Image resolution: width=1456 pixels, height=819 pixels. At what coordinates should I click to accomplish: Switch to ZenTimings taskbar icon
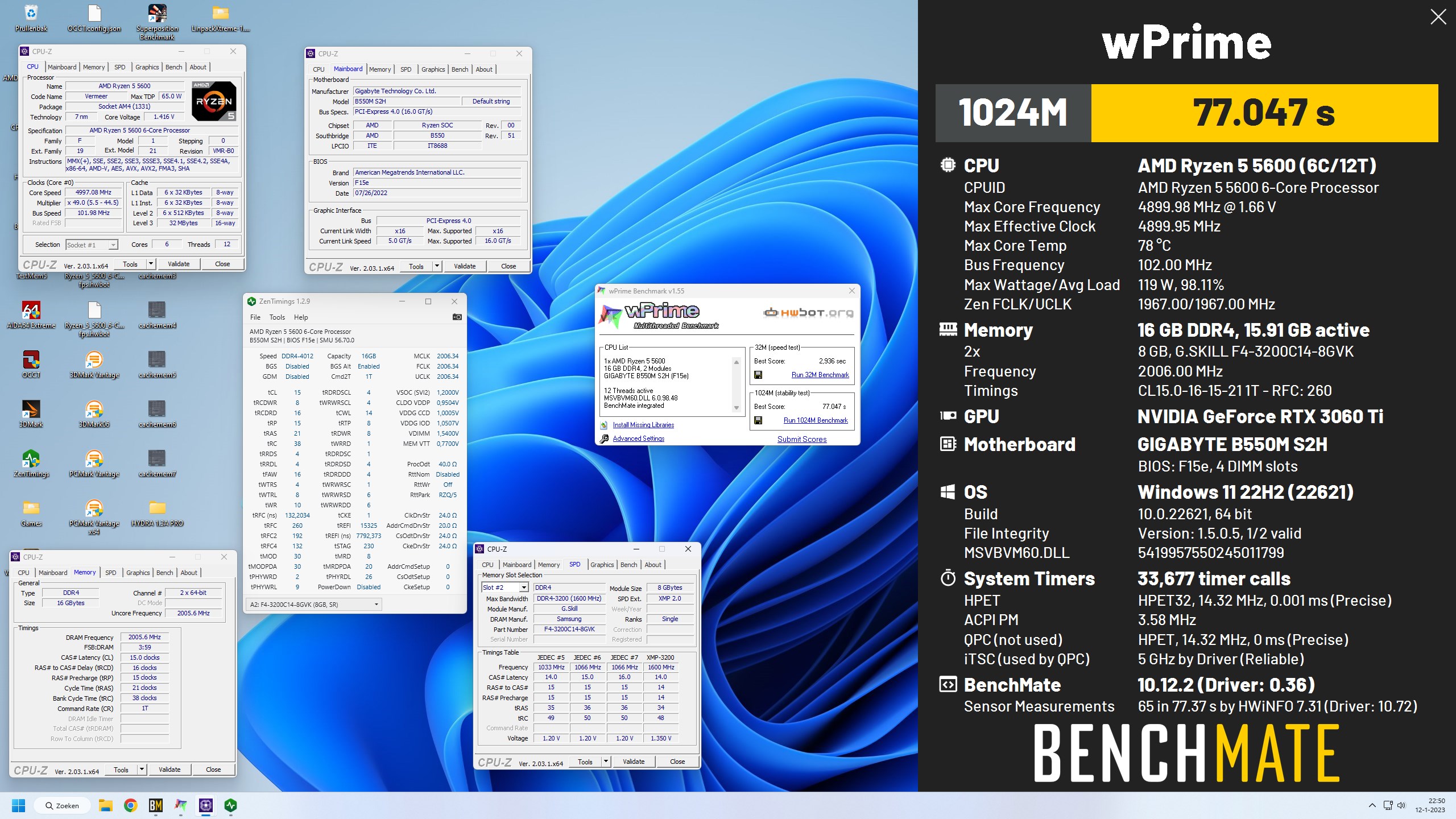pos(231,805)
